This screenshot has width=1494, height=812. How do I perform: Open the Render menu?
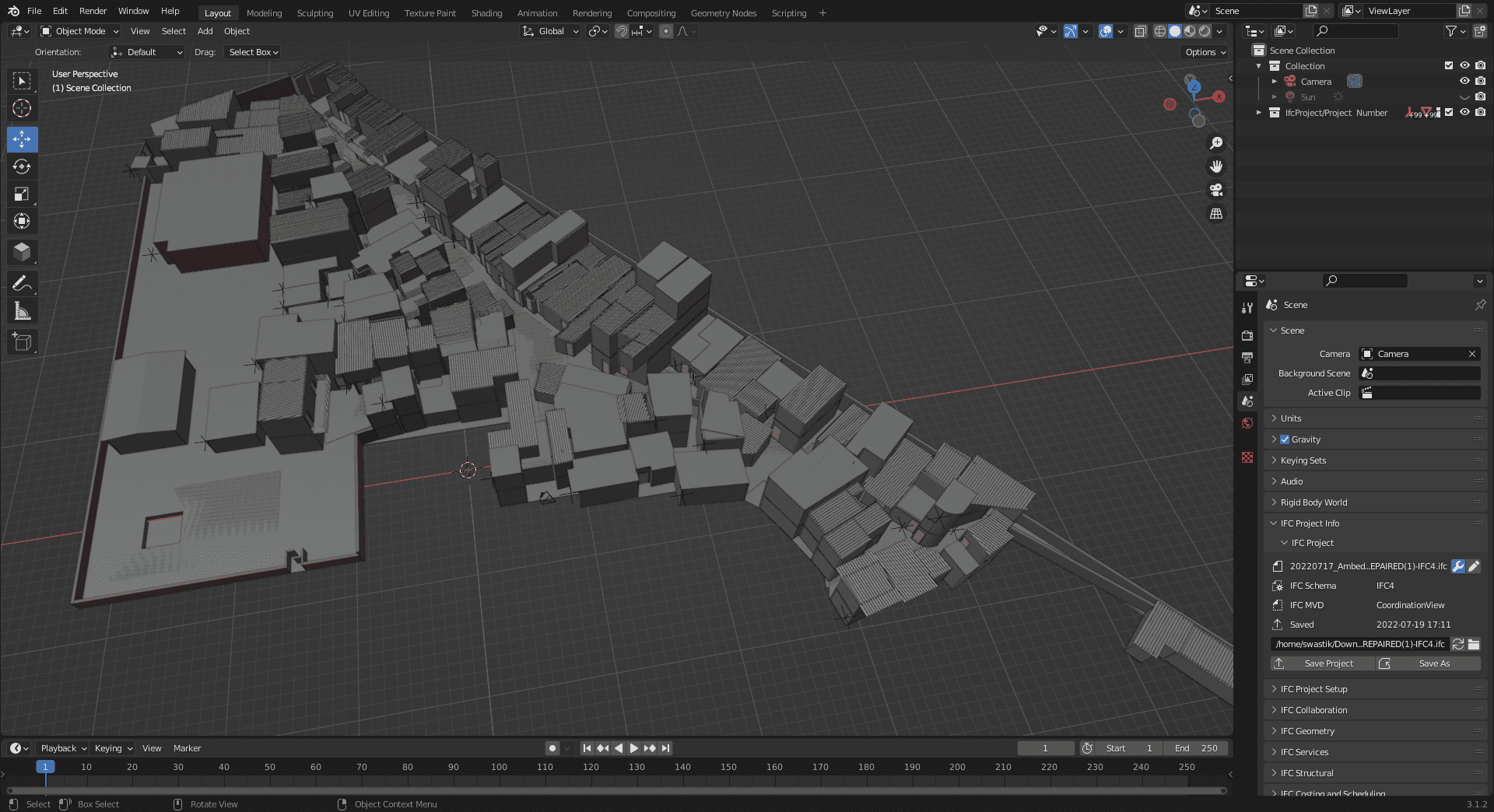pyautogui.click(x=93, y=11)
